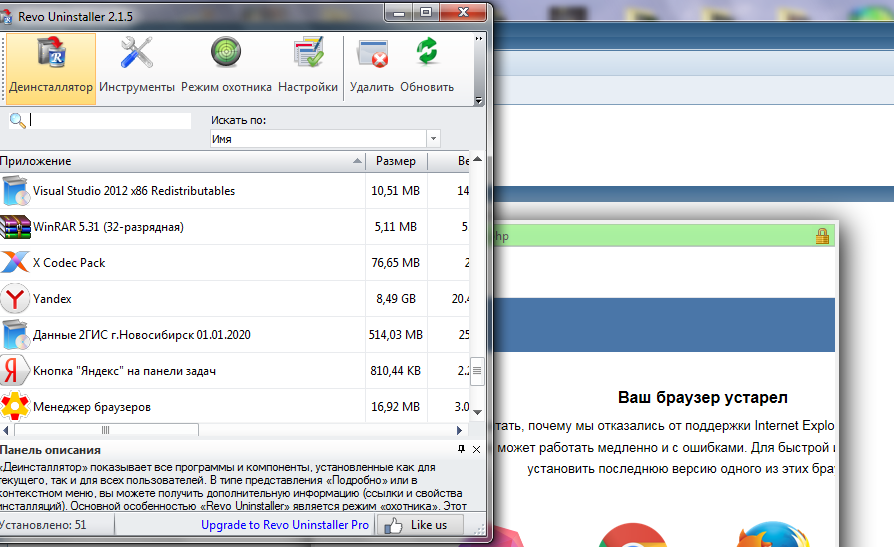Select Данные 2ГИС г.Новосибирск entry
894x547 pixels.
click(234, 334)
